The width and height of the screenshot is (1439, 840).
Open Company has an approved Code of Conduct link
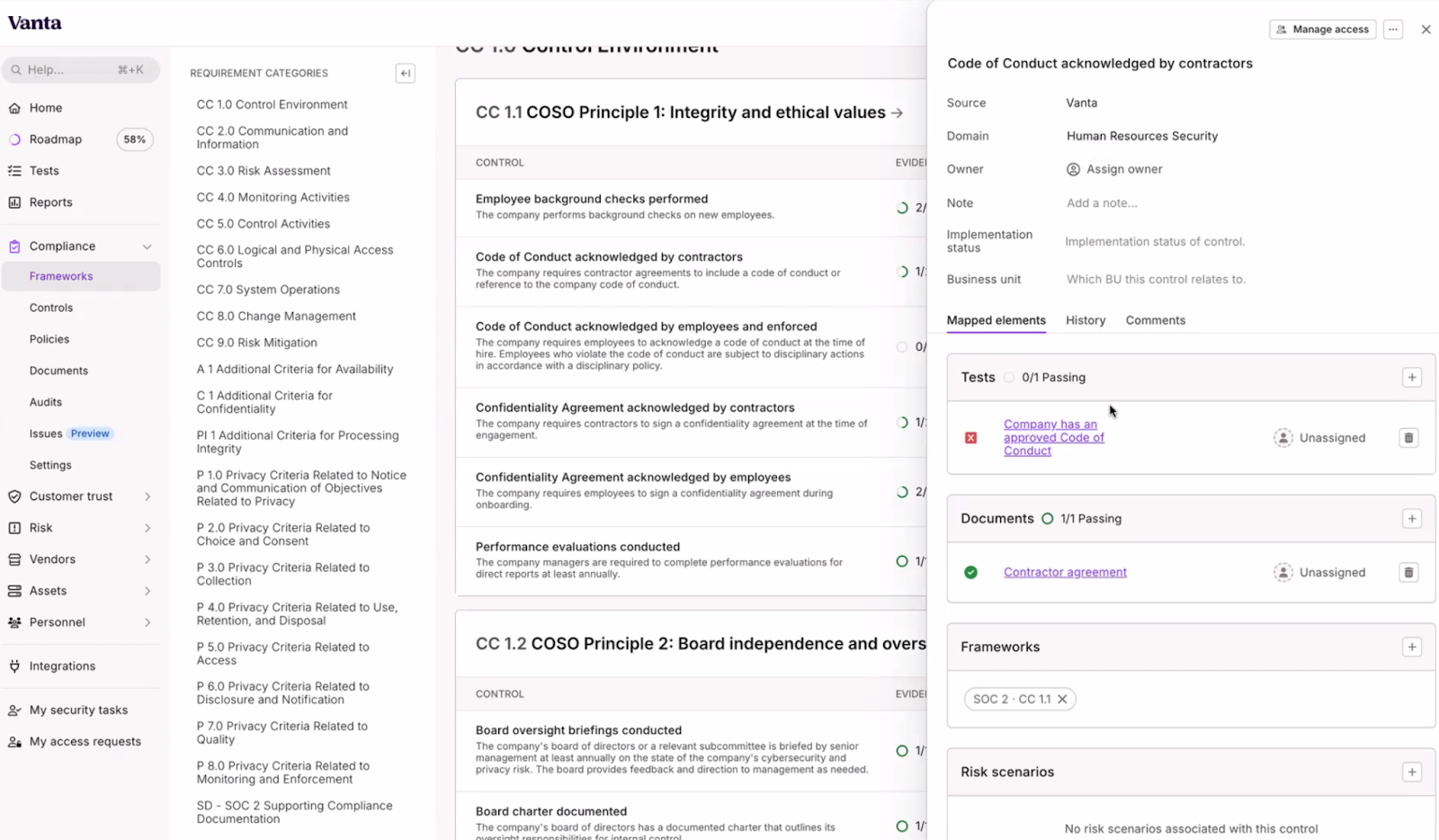pyautogui.click(x=1054, y=438)
